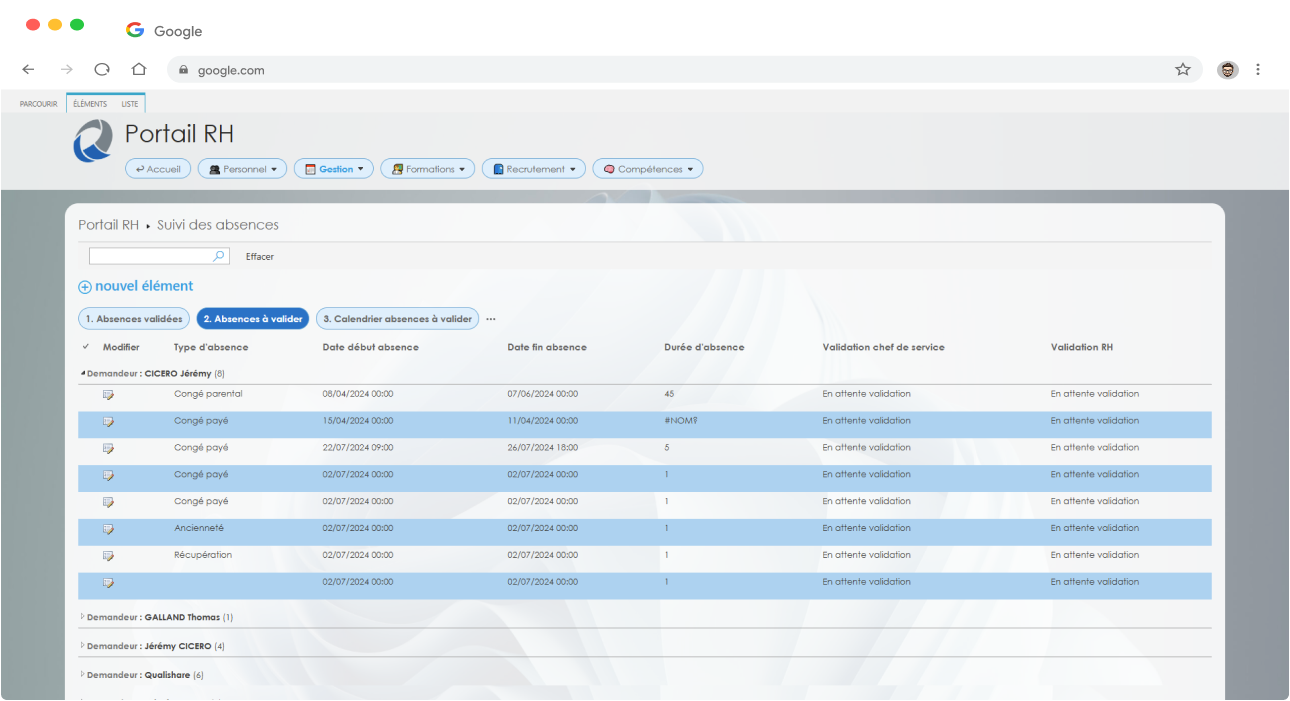Image resolution: width=1290 pixels, height=701 pixels.
Task: Select the 3. Calendrier absences à valider view
Action: [397, 319]
